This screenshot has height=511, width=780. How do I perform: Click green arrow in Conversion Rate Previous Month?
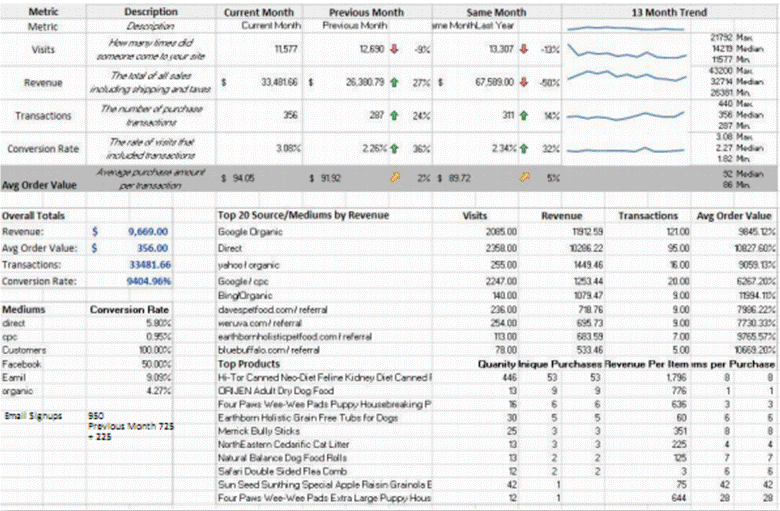click(396, 149)
